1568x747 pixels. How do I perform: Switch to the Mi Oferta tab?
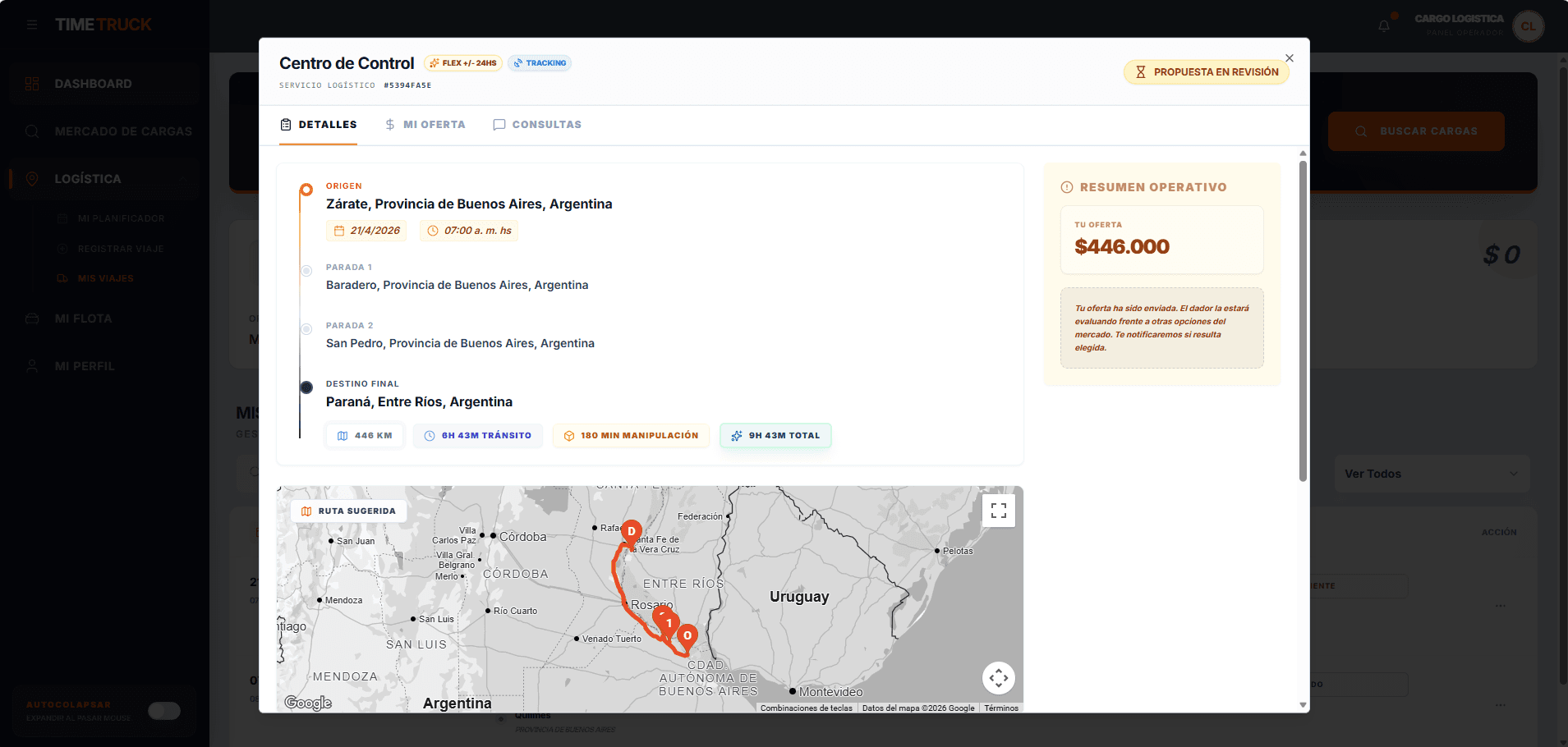(425, 124)
